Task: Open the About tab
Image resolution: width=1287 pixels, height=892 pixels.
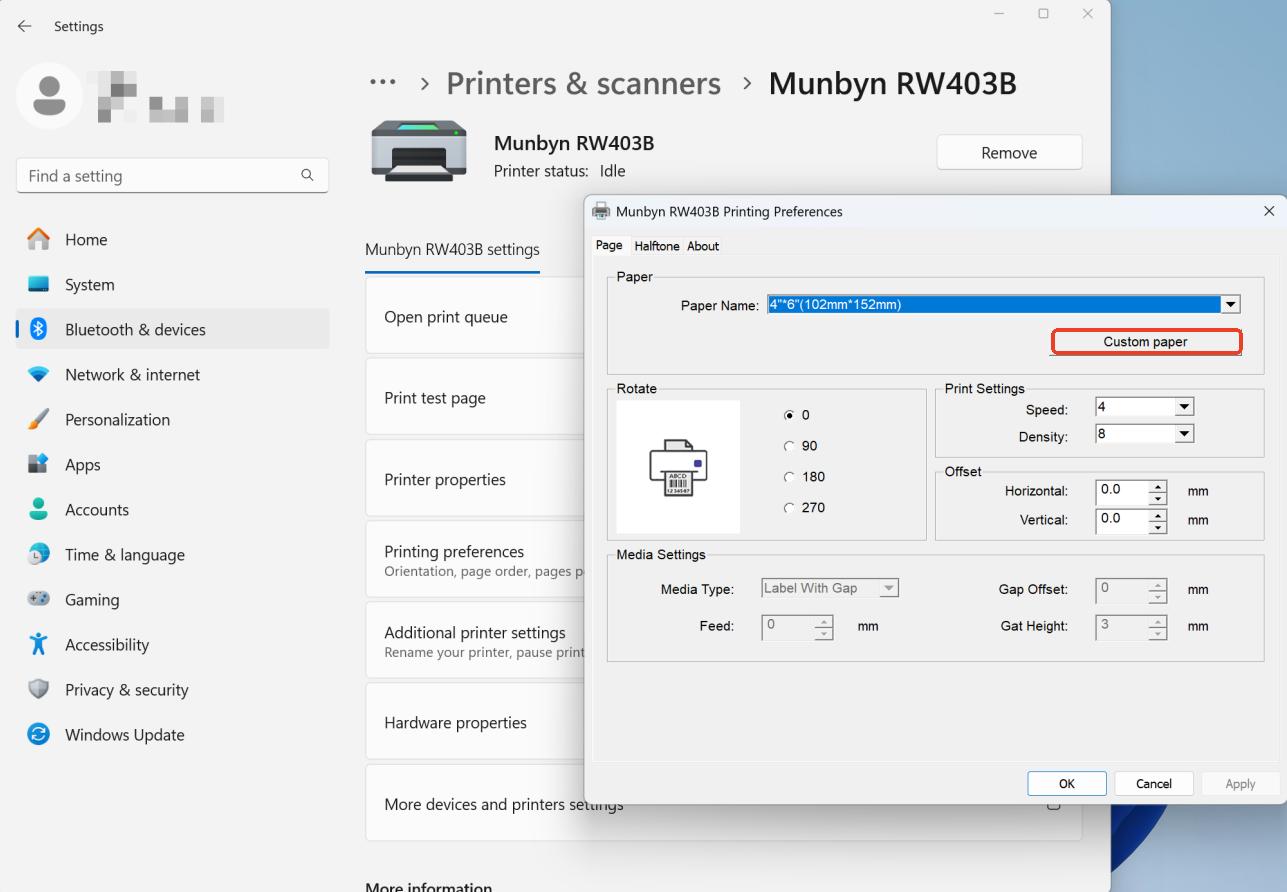Action: [703, 245]
